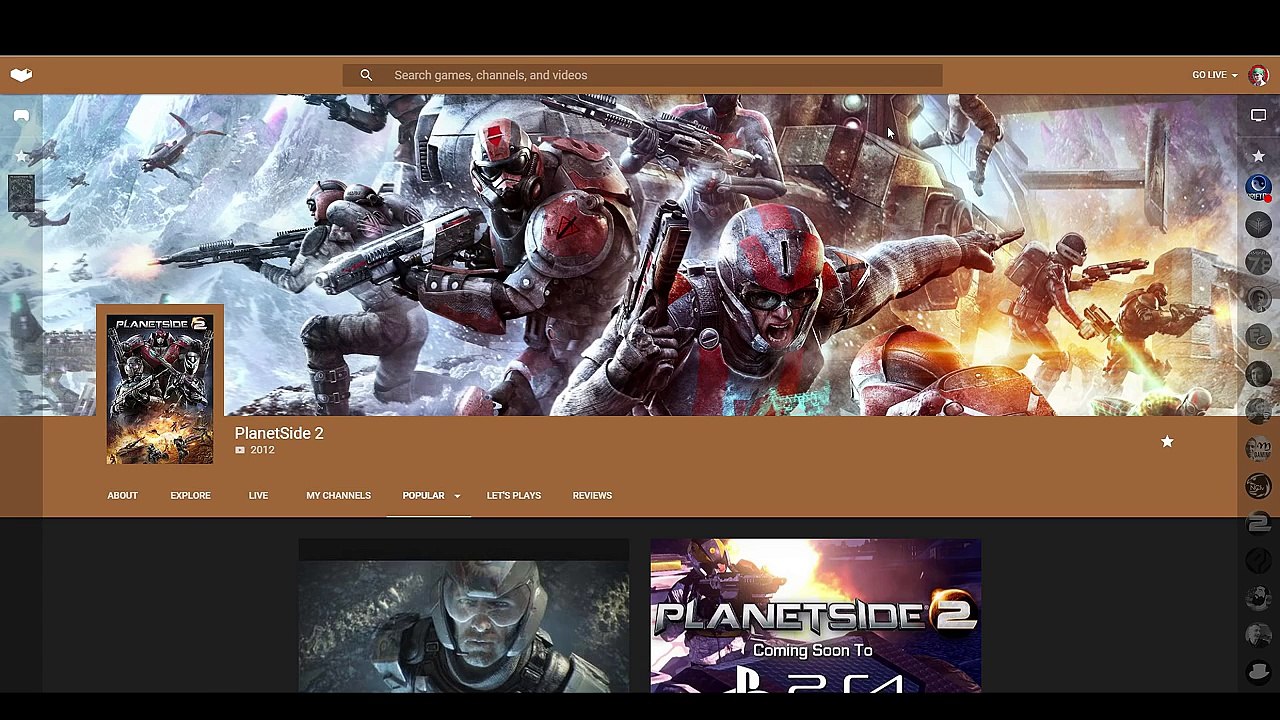Open the Live tab
Screen dimensions: 1280x720
coord(258,495)
